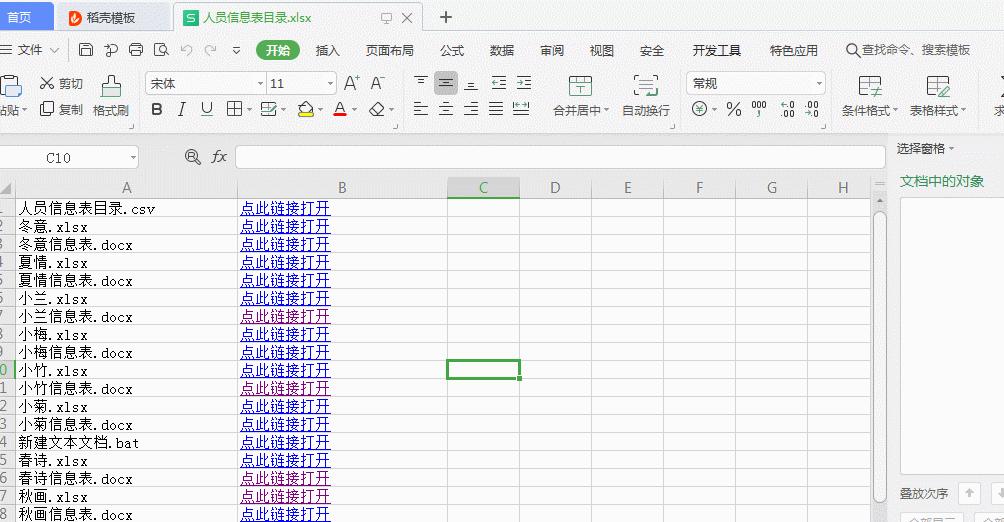
Task: Click the font color A swatch
Action: (x=340, y=110)
